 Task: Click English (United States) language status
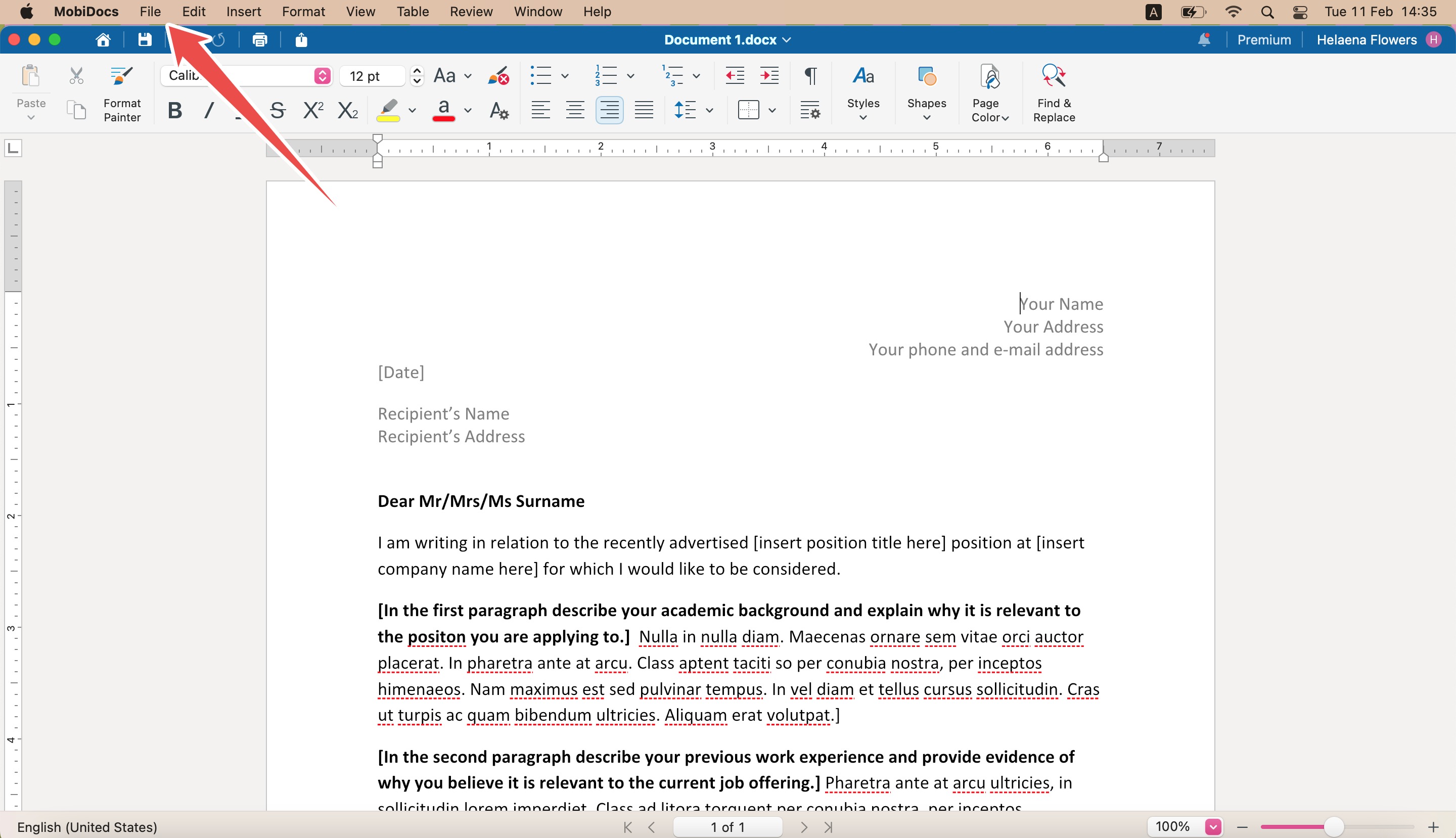(87, 827)
